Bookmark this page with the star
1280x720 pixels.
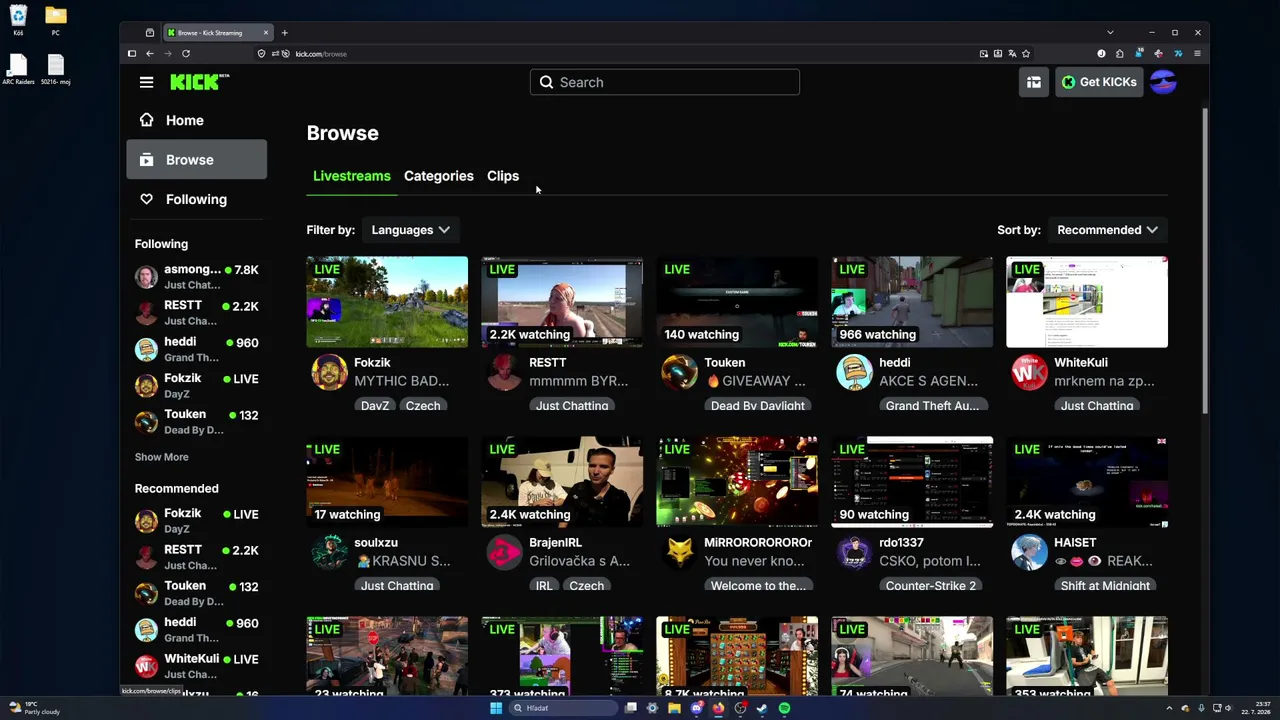[x=1026, y=53]
